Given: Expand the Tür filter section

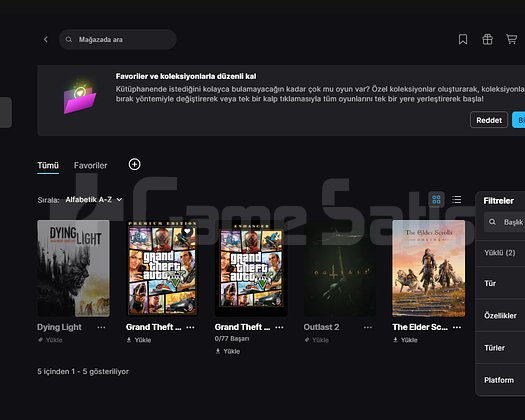Looking at the screenshot, I should [500, 283].
